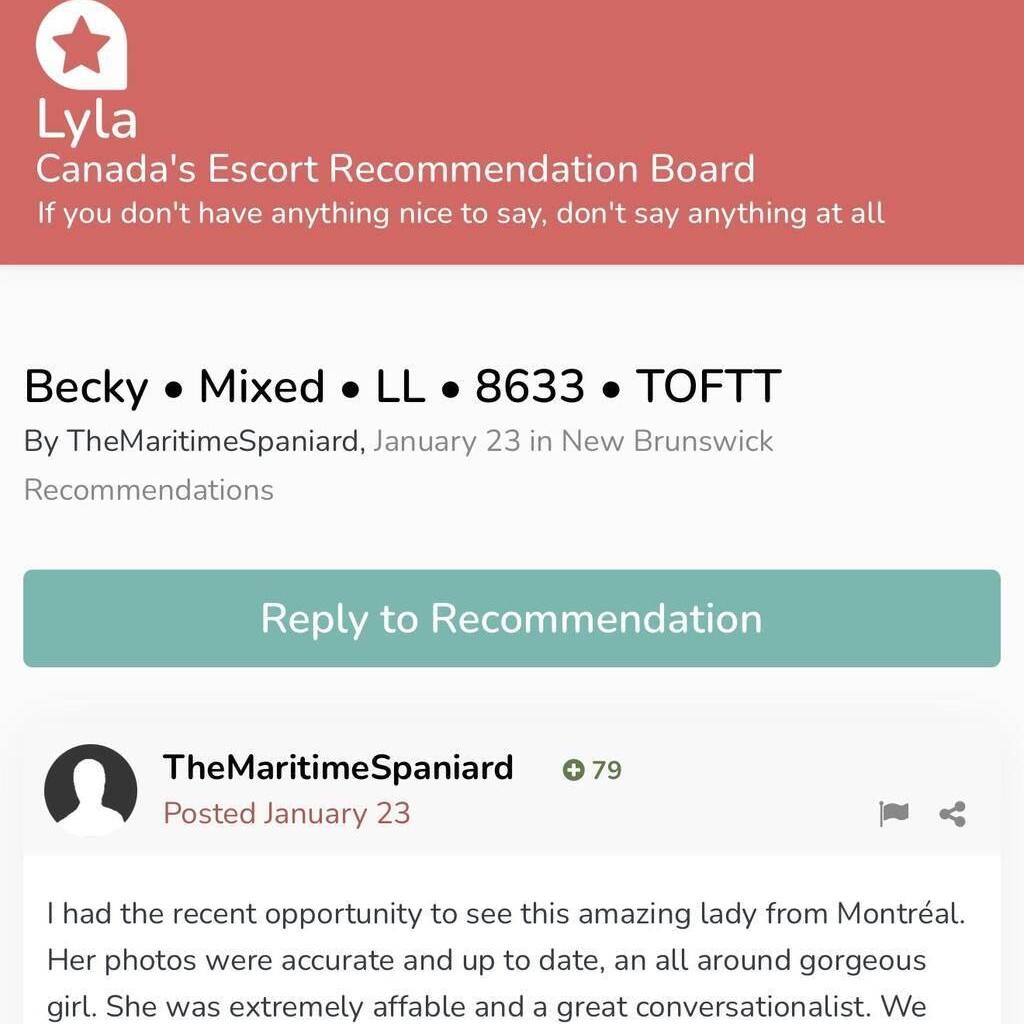Click the flag icon beside the share icon
This screenshot has height=1024, width=1024.
coord(895,814)
